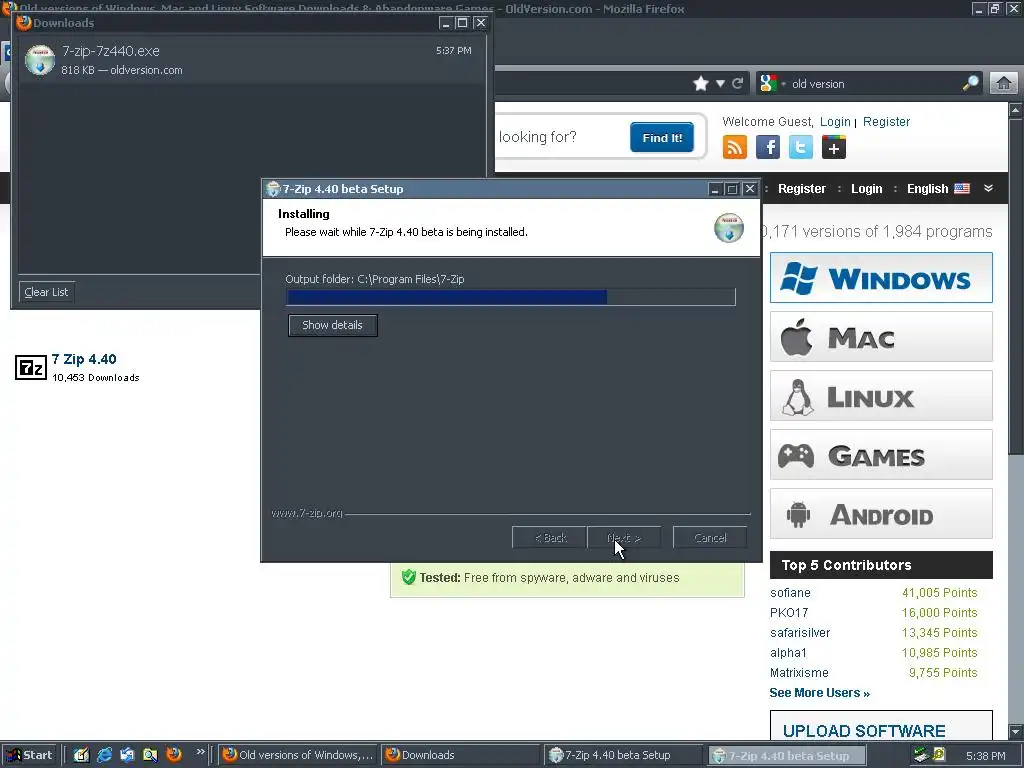
Task: Switch to the Downloads taskbar button
Action: click(x=460, y=755)
